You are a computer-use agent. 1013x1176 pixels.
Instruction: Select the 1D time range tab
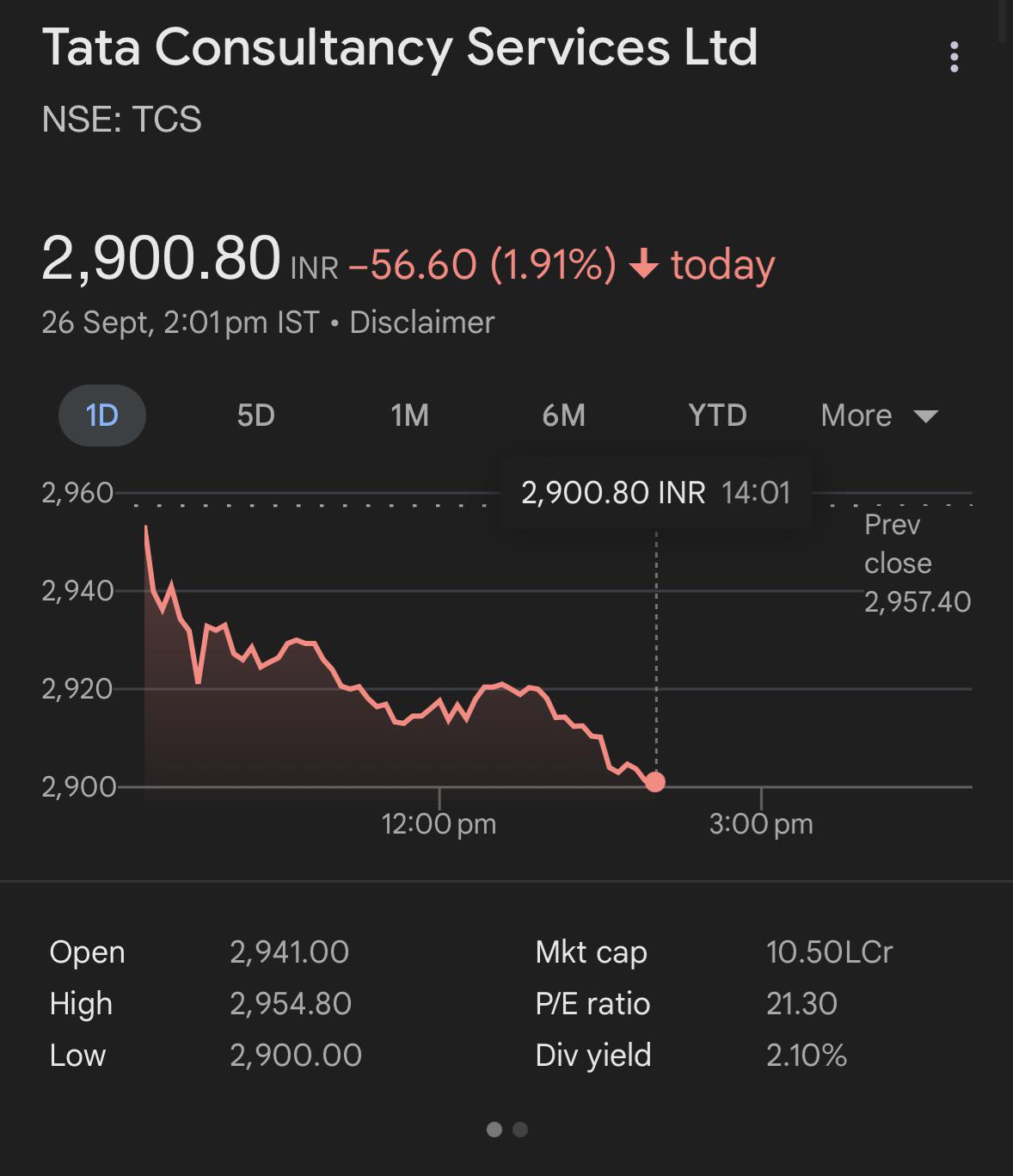101,416
